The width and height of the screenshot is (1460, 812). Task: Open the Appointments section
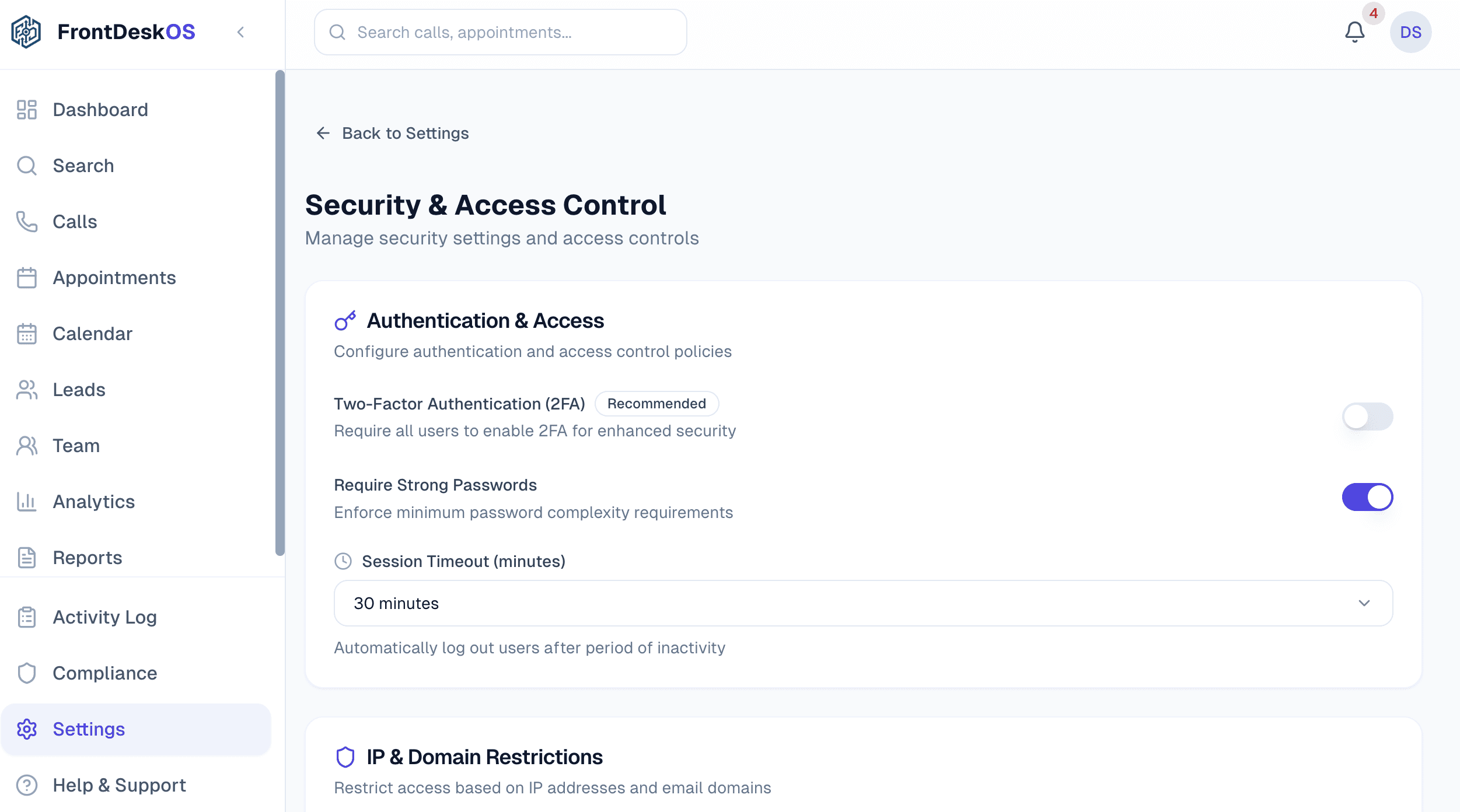(x=114, y=278)
